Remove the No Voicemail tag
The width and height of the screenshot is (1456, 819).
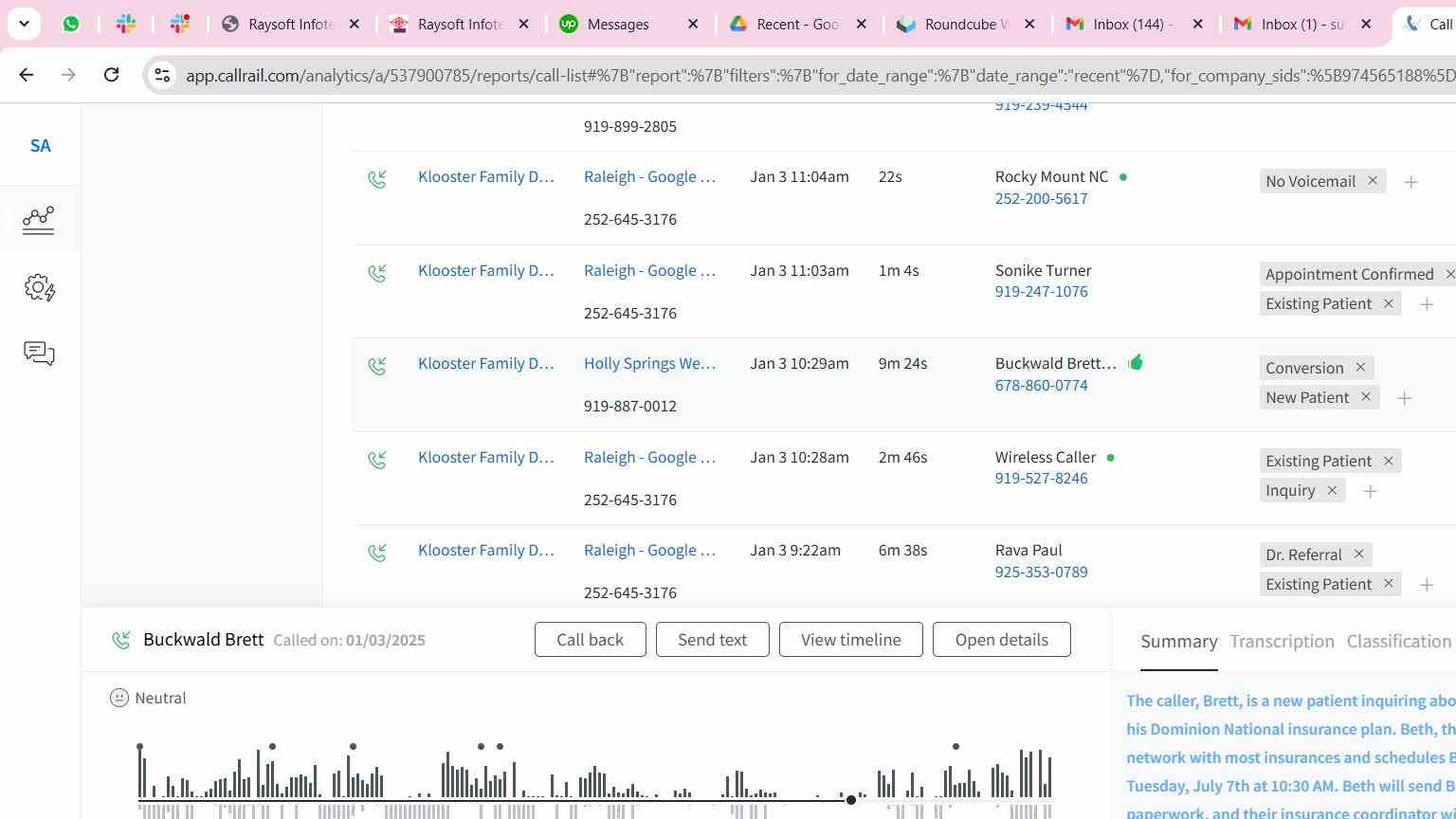tap(1372, 180)
